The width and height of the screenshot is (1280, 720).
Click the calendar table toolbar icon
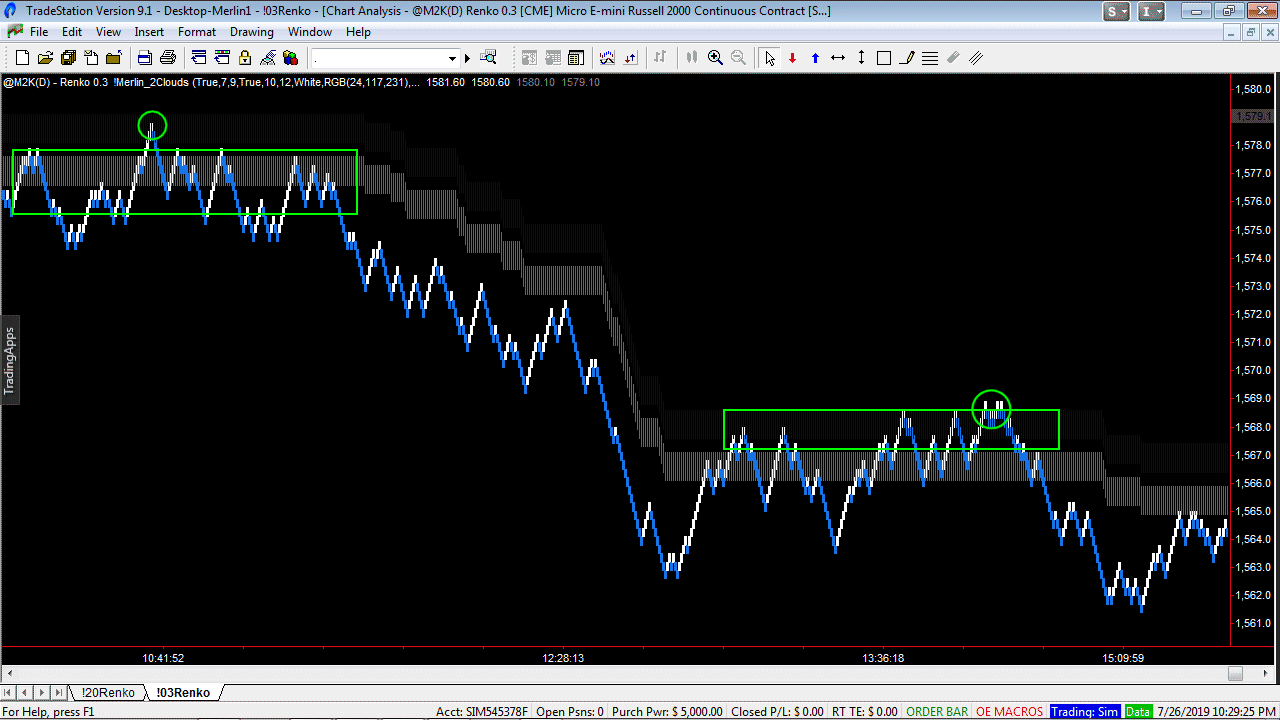coord(576,58)
